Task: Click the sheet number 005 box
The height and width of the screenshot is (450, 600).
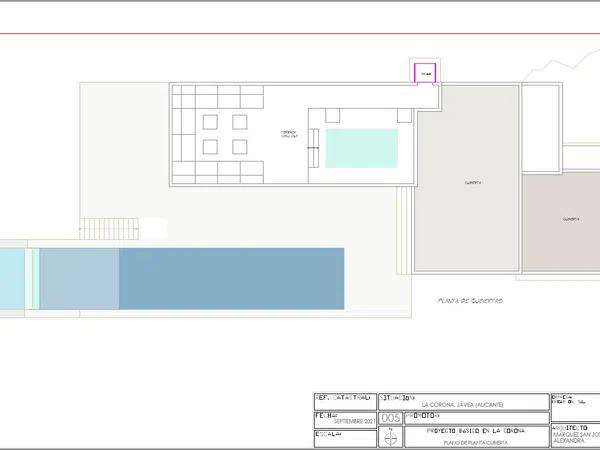Action: click(x=391, y=417)
